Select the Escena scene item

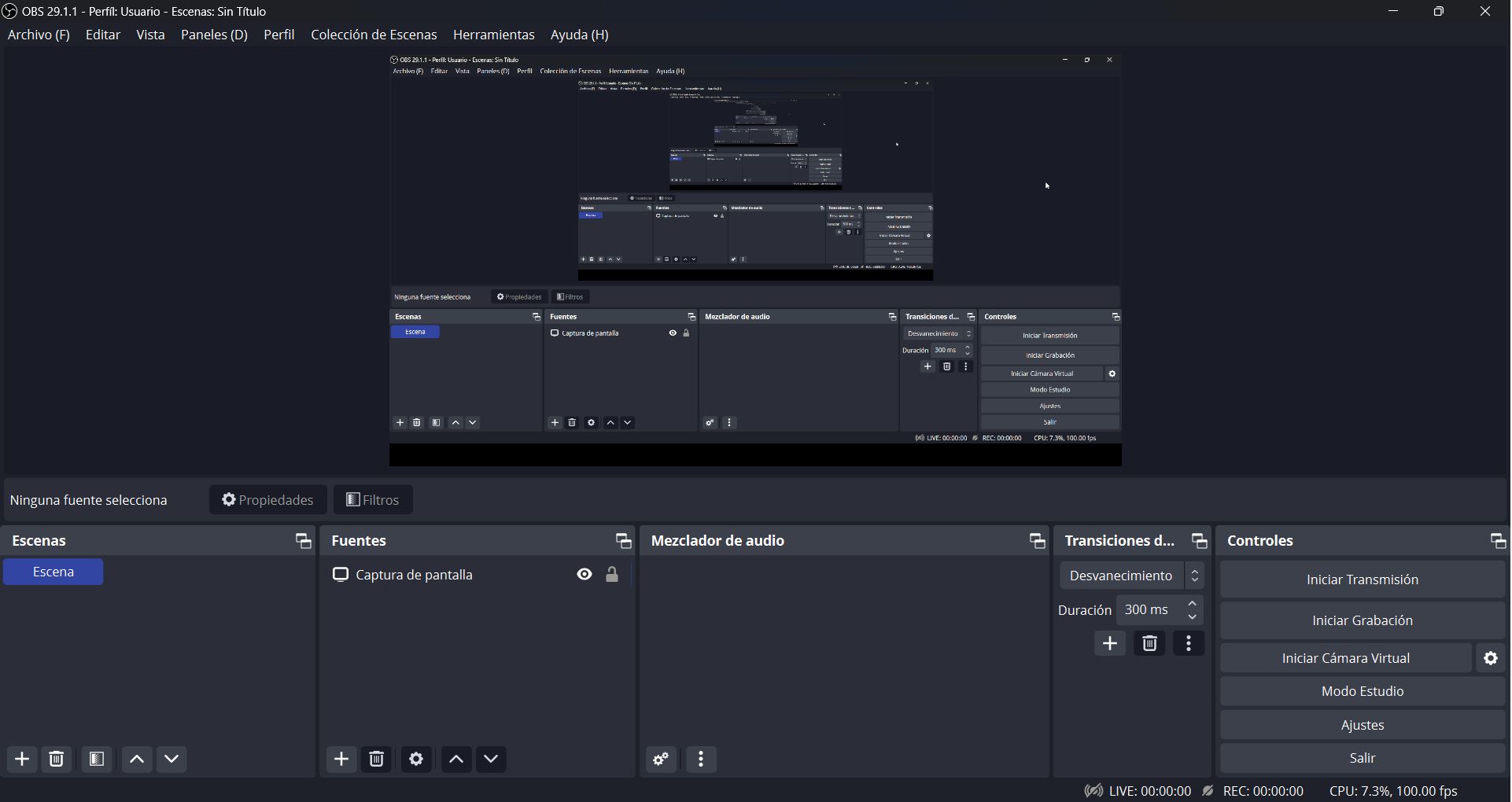(x=53, y=572)
